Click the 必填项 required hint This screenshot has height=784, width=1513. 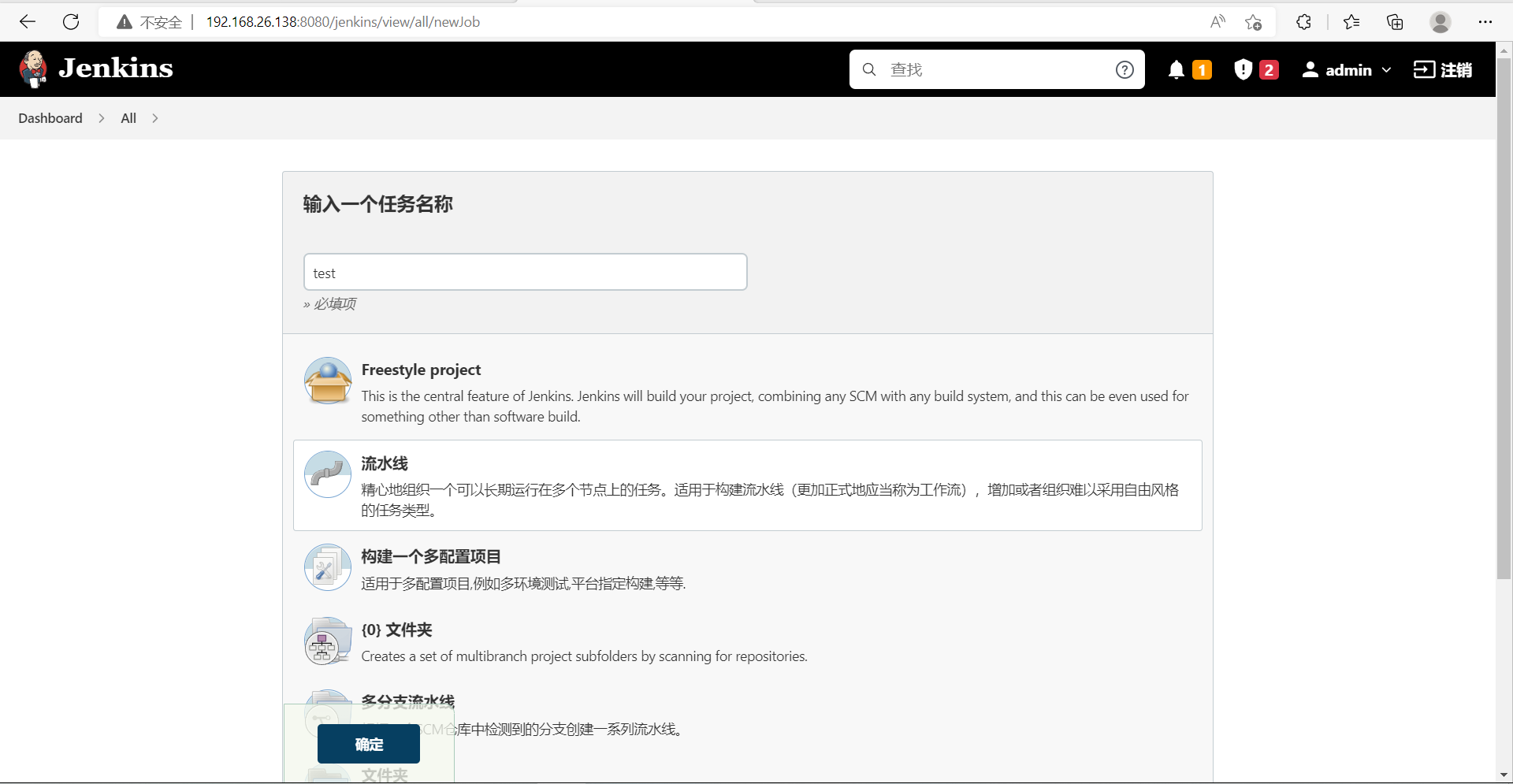330,304
